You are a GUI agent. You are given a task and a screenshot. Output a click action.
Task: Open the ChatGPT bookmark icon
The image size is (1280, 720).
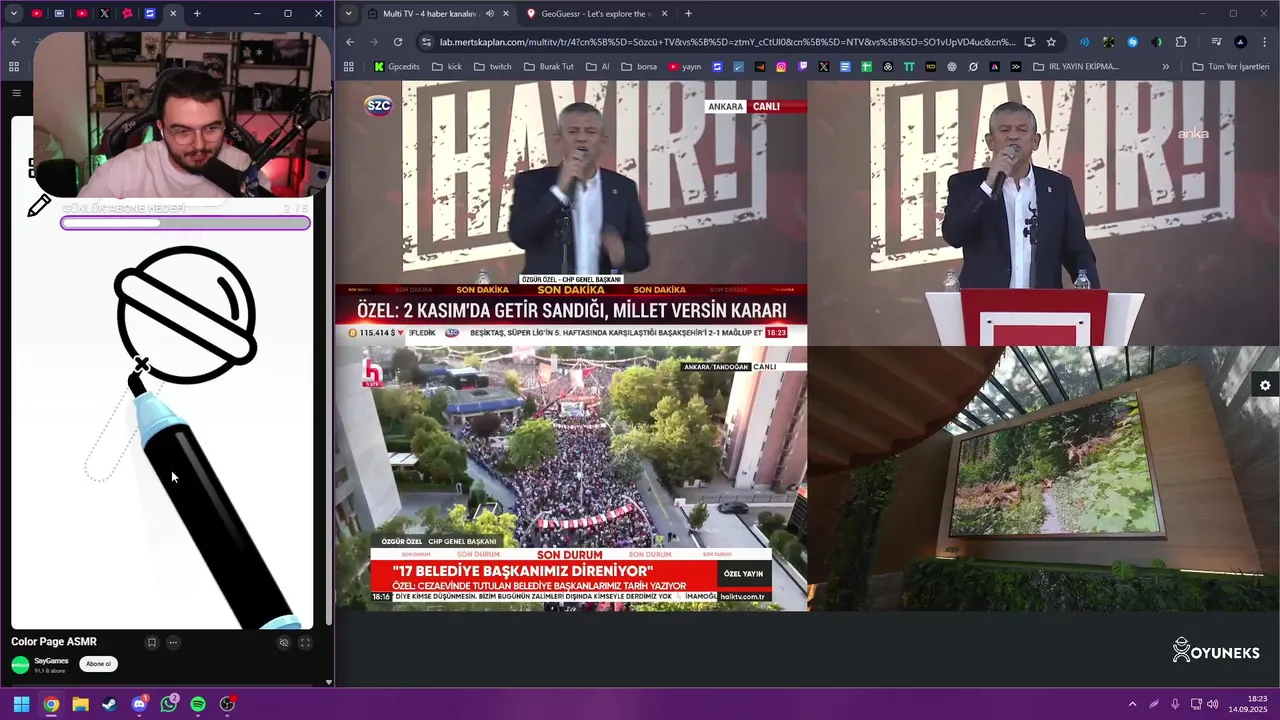pyautogui.click(x=952, y=67)
